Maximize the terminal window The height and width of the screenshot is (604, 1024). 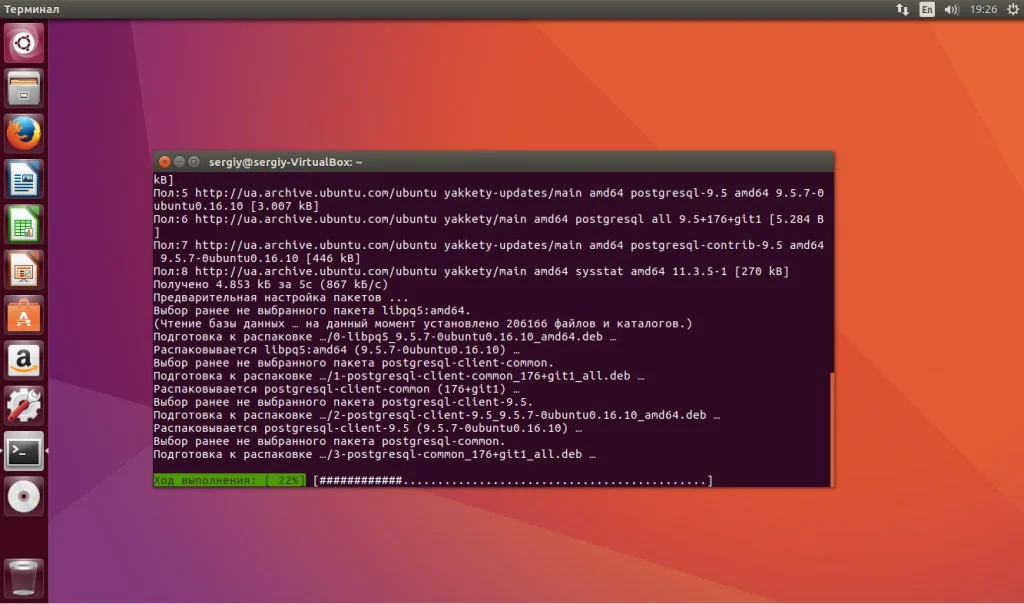click(x=194, y=161)
